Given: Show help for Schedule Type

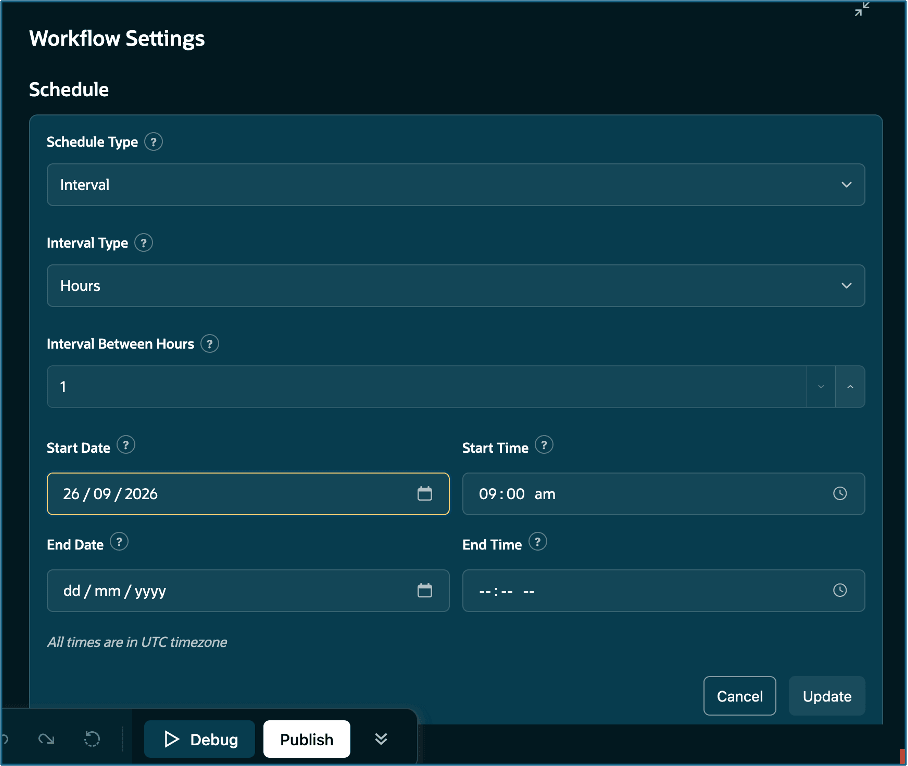Looking at the screenshot, I should (x=153, y=142).
